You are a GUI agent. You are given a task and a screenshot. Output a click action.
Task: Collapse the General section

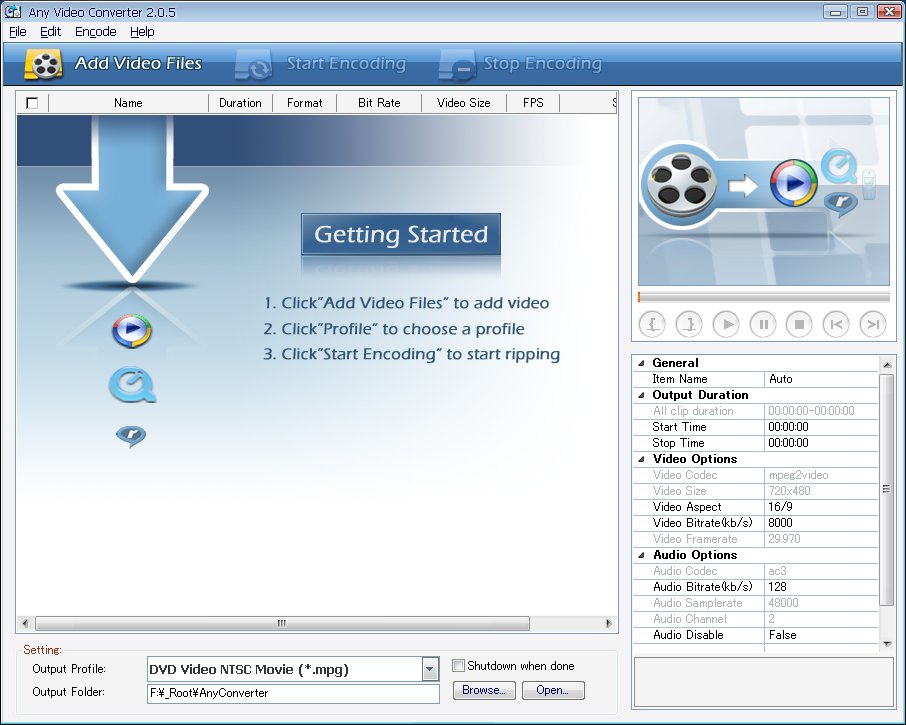tap(641, 363)
